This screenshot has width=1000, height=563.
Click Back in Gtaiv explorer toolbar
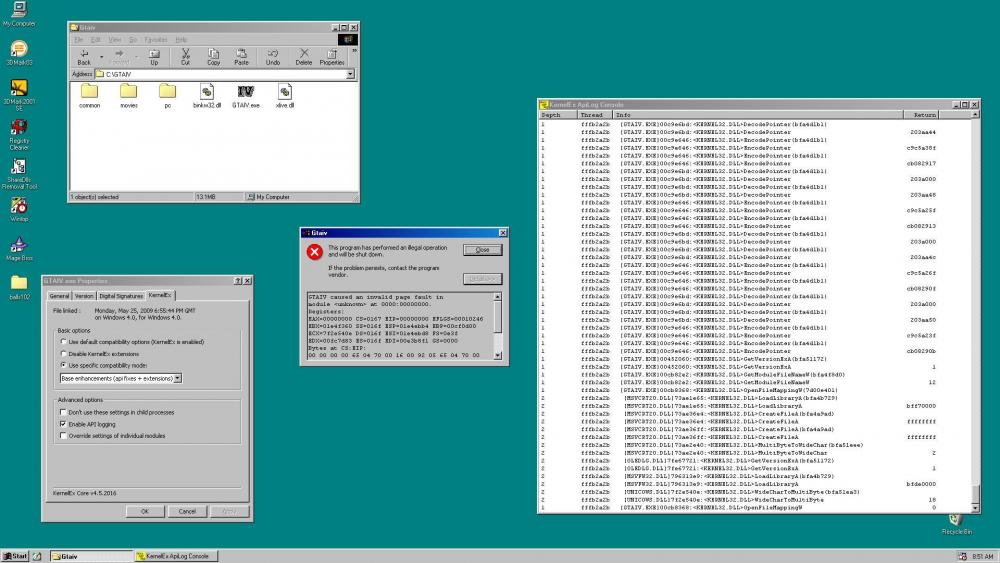tap(84, 57)
